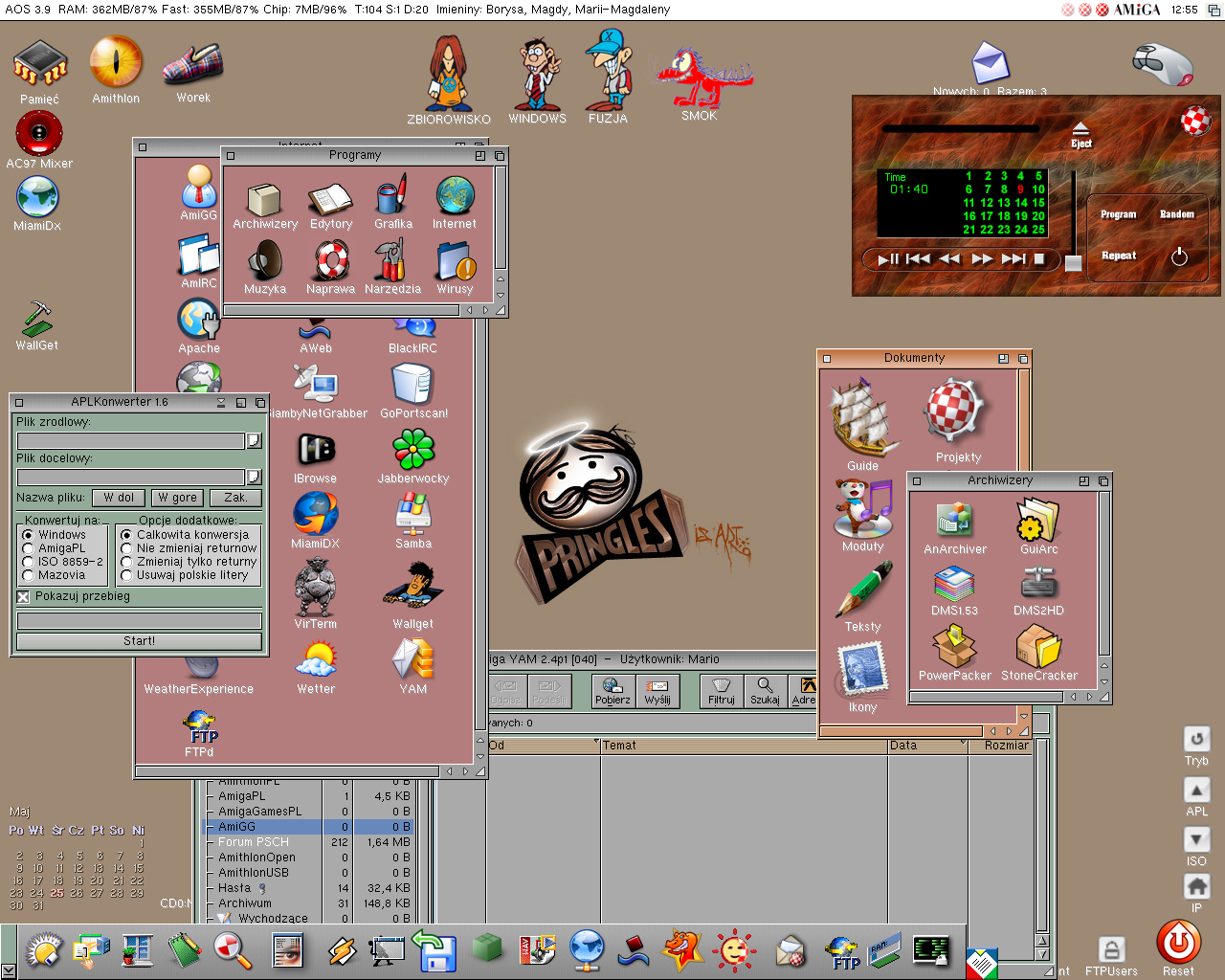Open Naprawa drawer in Programy window
This screenshot has width=1225, height=980.
[331, 260]
